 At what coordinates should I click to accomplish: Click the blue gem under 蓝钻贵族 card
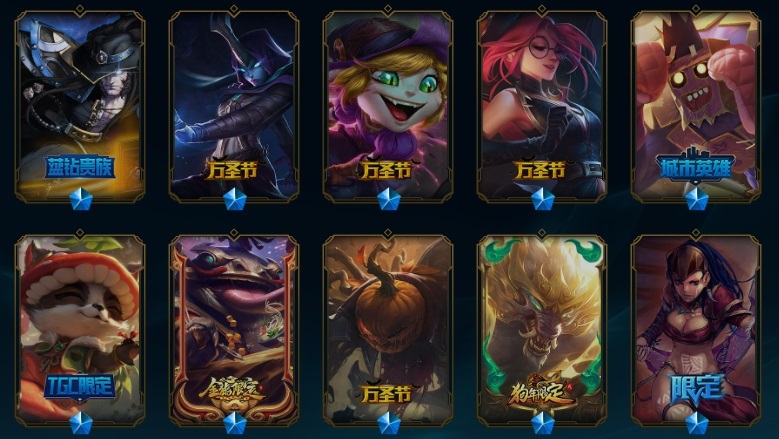tap(80, 199)
